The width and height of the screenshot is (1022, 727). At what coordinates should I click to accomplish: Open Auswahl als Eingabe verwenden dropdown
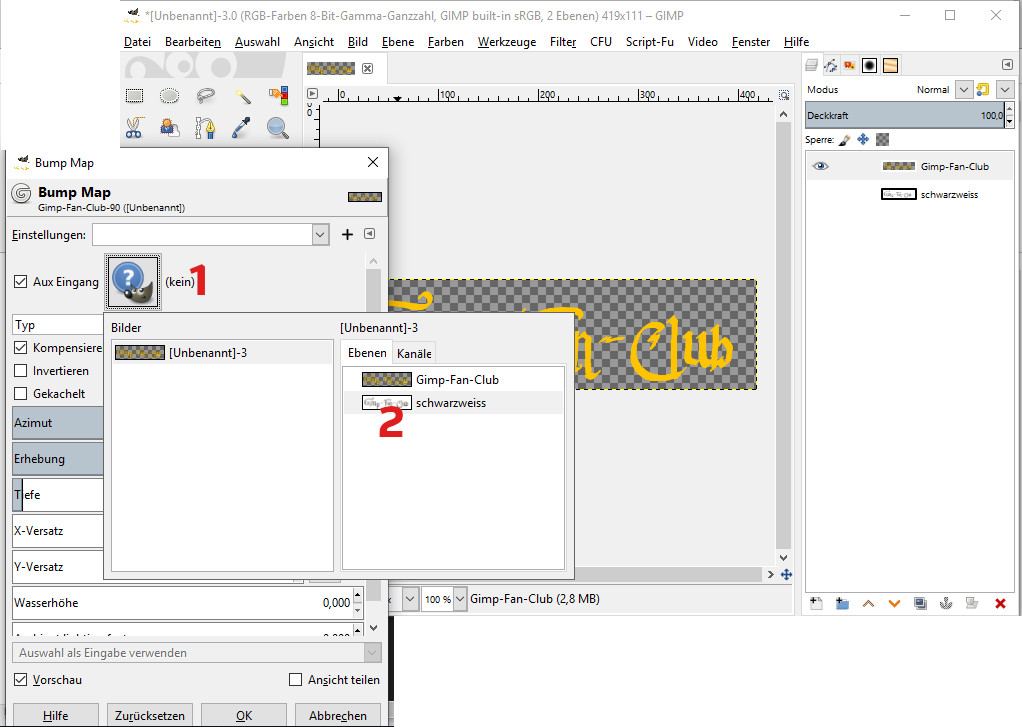click(197, 653)
